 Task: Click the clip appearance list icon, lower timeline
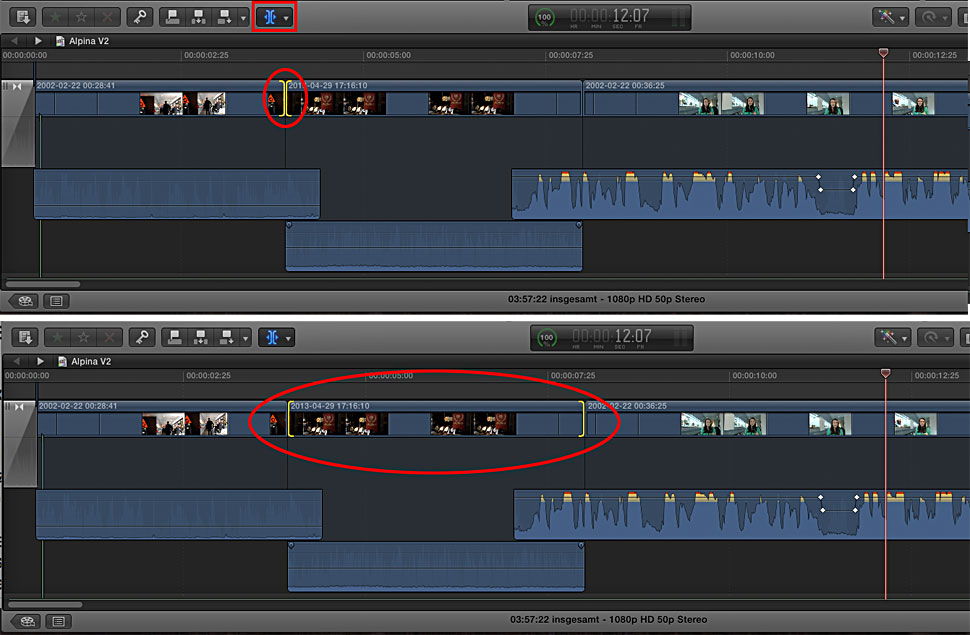coord(59,621)
